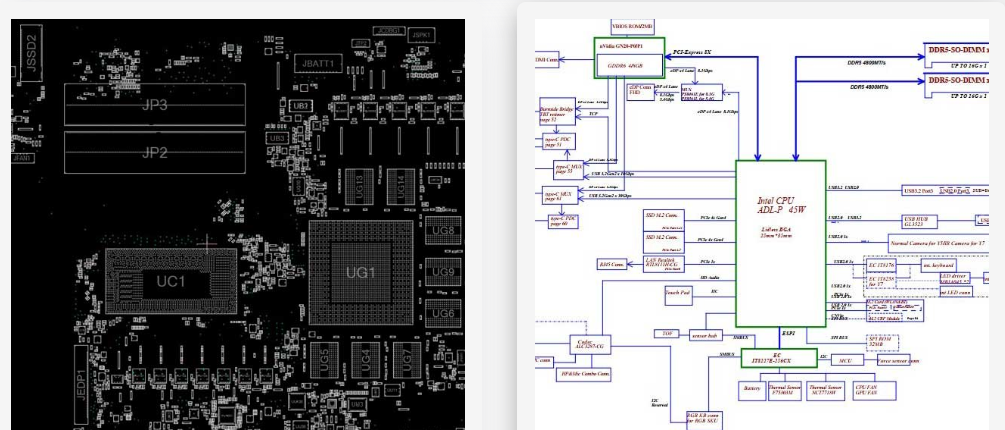The image size is (1005, 430).
Task: Select the UG5 memory chip
Action: [x=324, y=360]
